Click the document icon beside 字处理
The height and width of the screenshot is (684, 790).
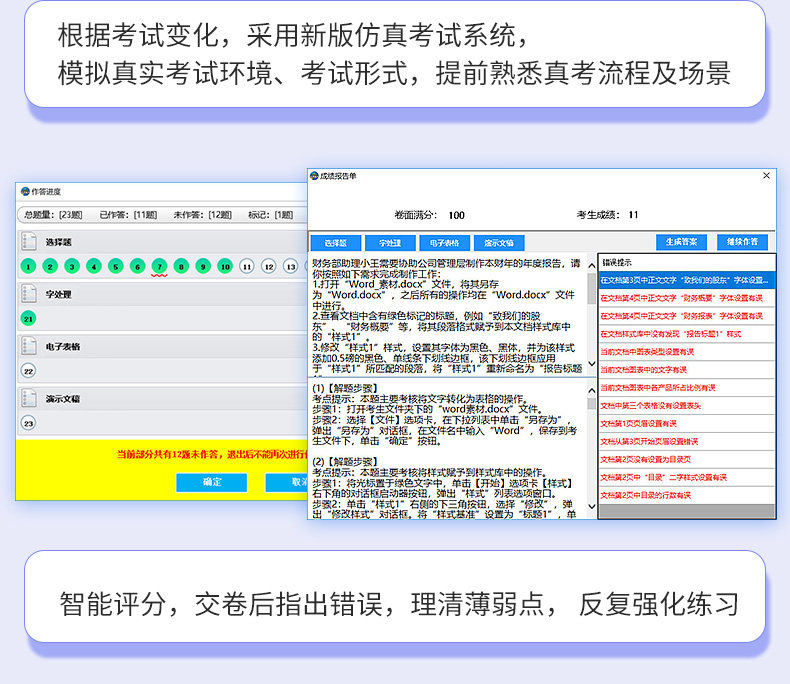(29, 294)
